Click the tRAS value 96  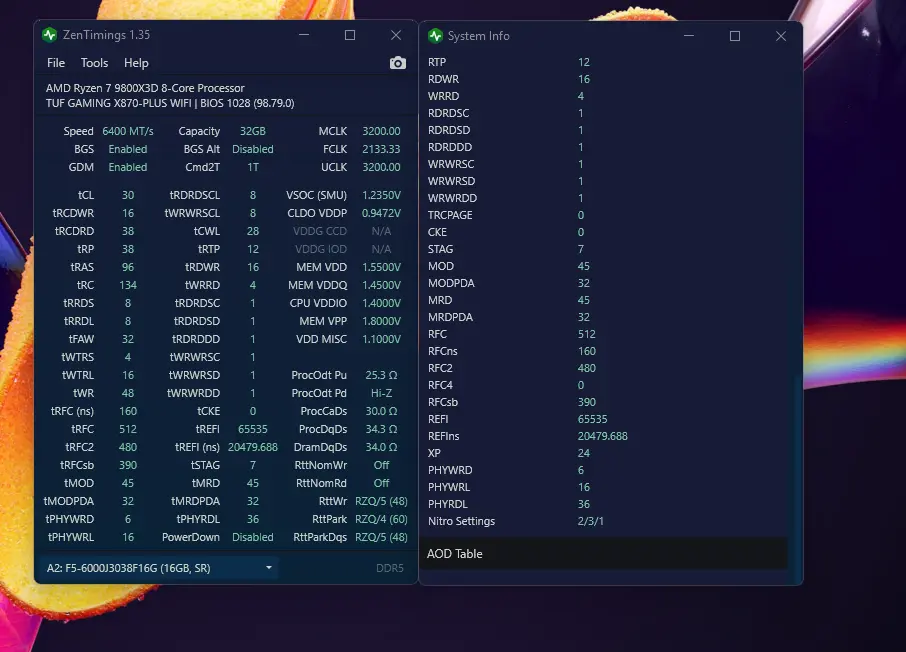(x=128, y=267)
